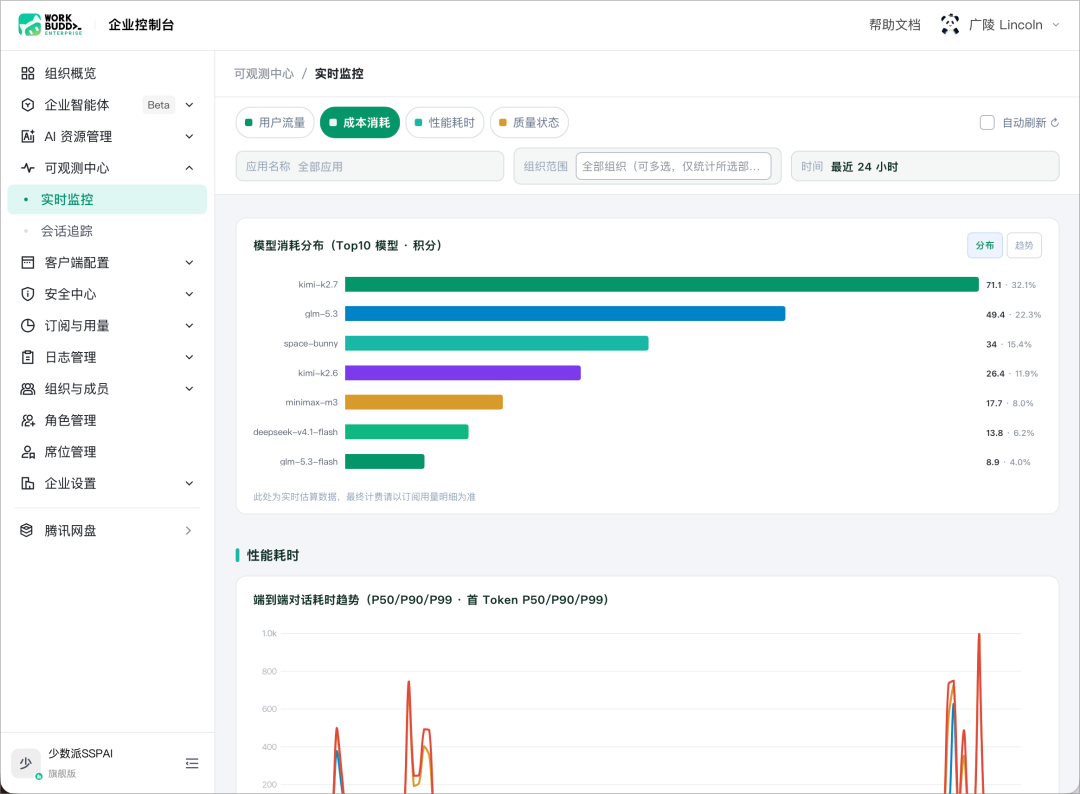Switch chart to 分布 view
Screen dimensions: 1080x794
pos(985,245)
